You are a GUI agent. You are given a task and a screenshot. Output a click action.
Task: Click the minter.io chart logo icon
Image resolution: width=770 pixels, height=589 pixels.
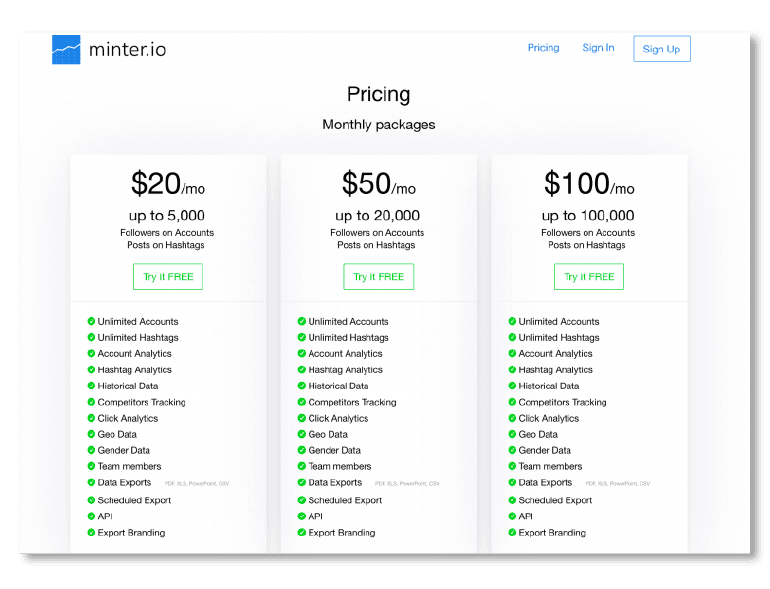point(66,49)
